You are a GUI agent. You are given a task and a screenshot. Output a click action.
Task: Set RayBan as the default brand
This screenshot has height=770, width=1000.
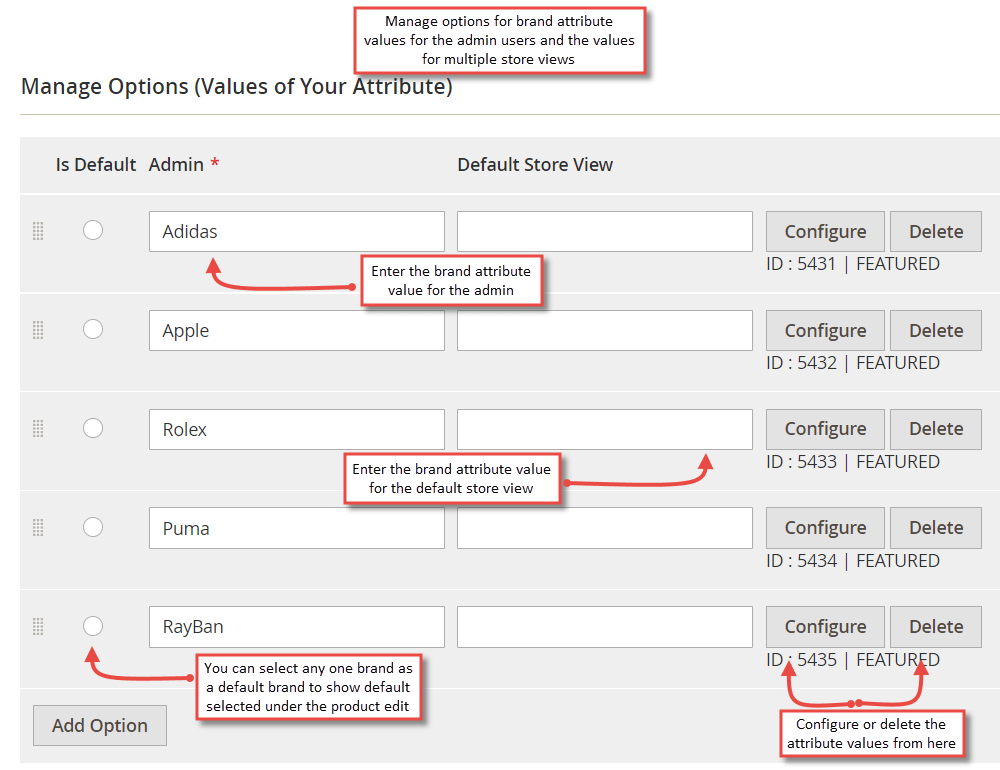[x=93, y=626]
